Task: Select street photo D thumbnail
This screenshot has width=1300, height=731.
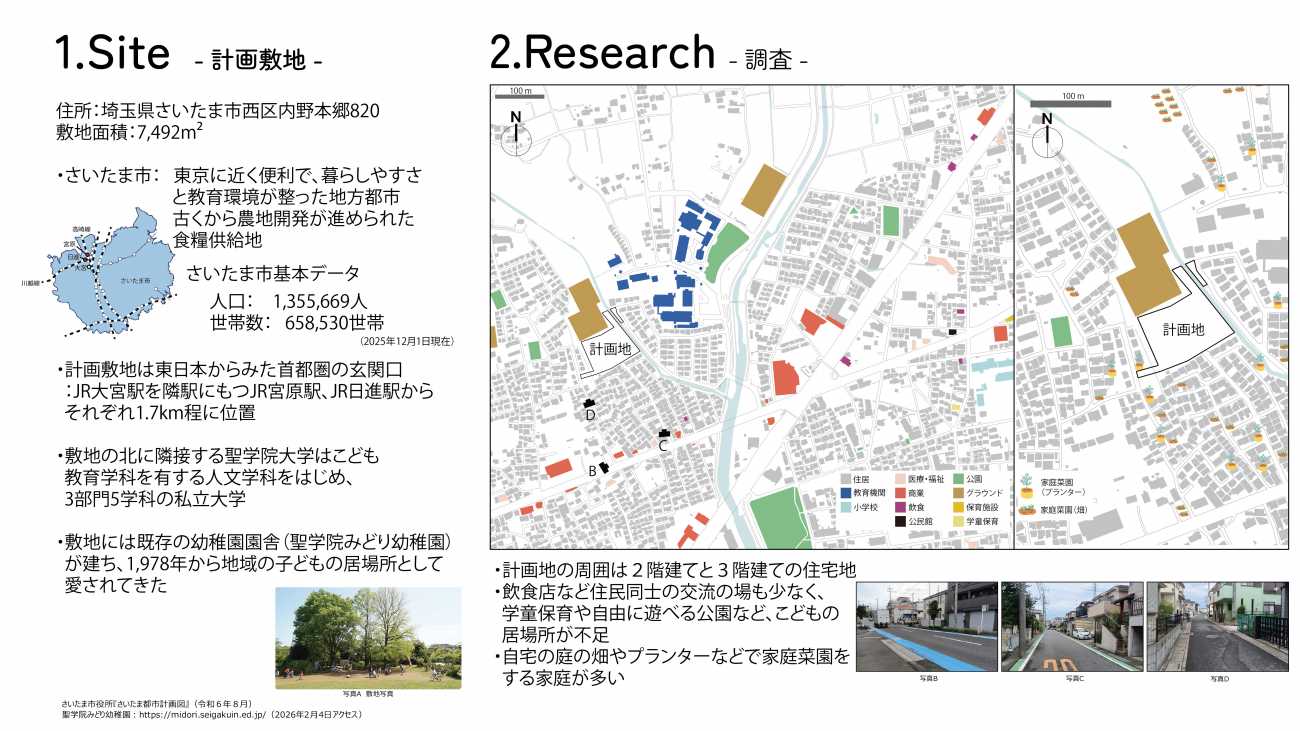Action: point(1217,627)
